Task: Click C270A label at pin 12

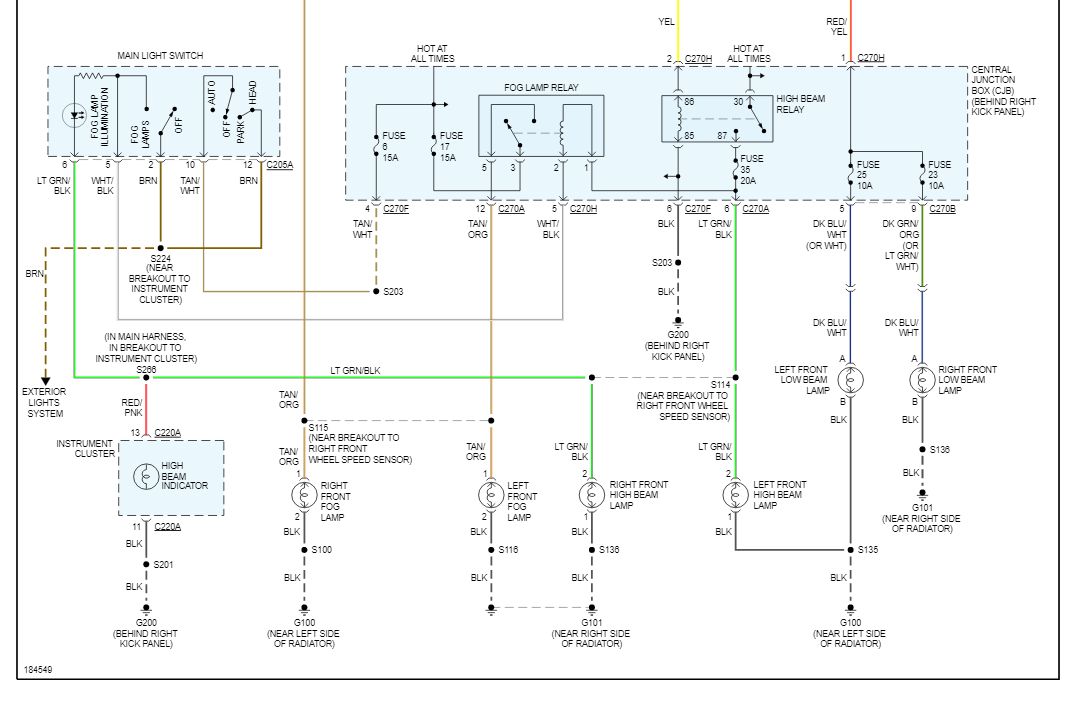Action: [511, 208]
